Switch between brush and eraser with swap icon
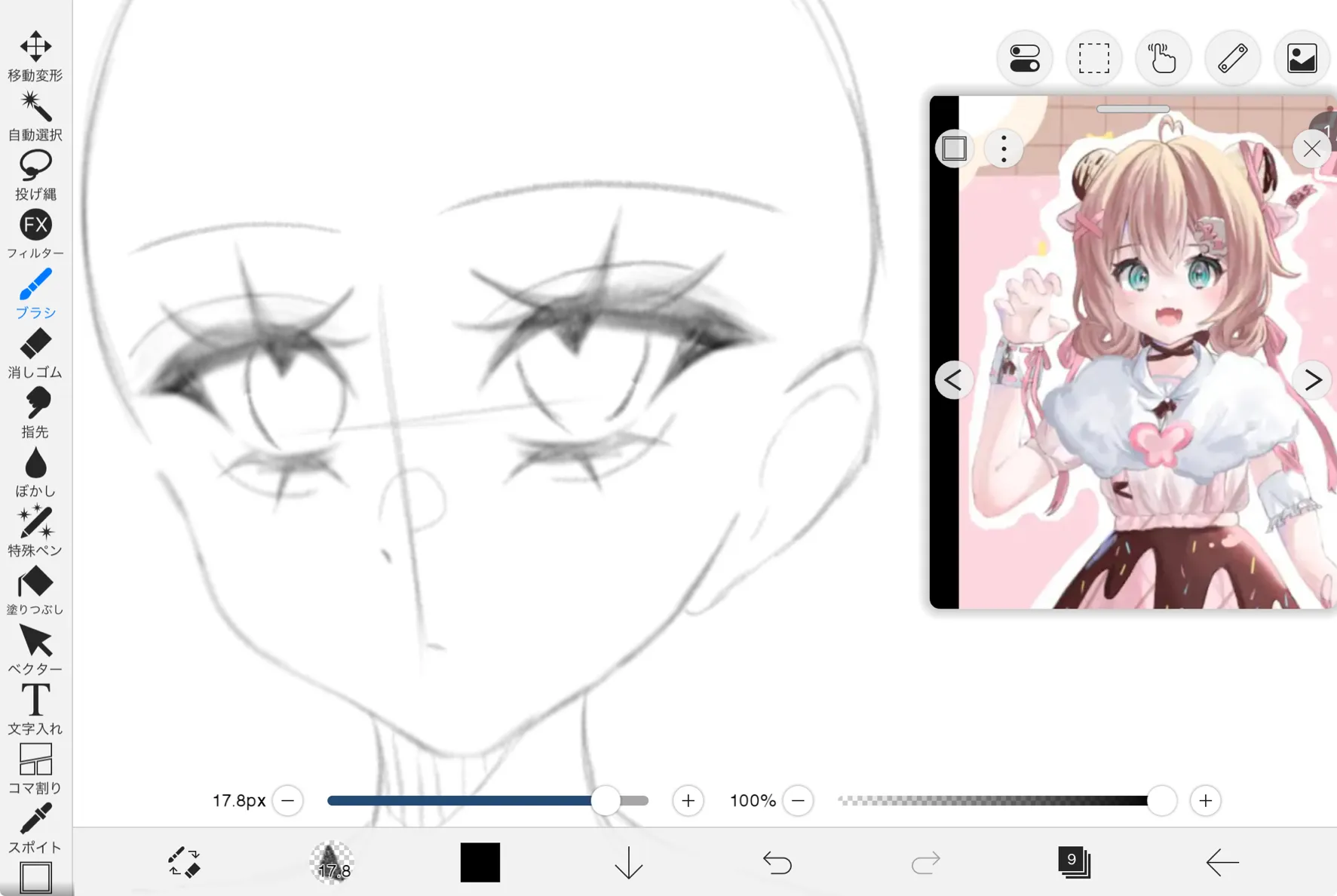The image size is (1337, 896). 183,862
